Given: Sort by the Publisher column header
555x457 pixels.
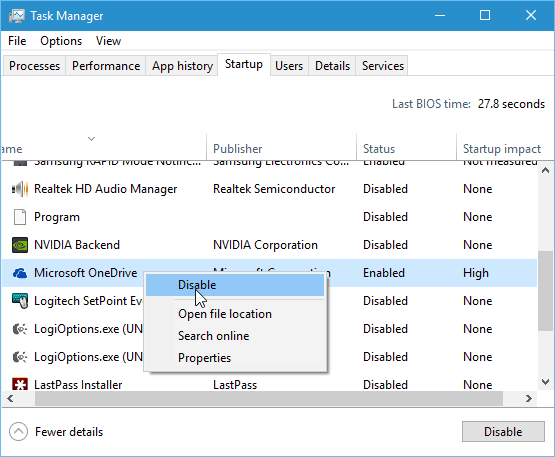Looking at the screenshot, I should [281, 147].
